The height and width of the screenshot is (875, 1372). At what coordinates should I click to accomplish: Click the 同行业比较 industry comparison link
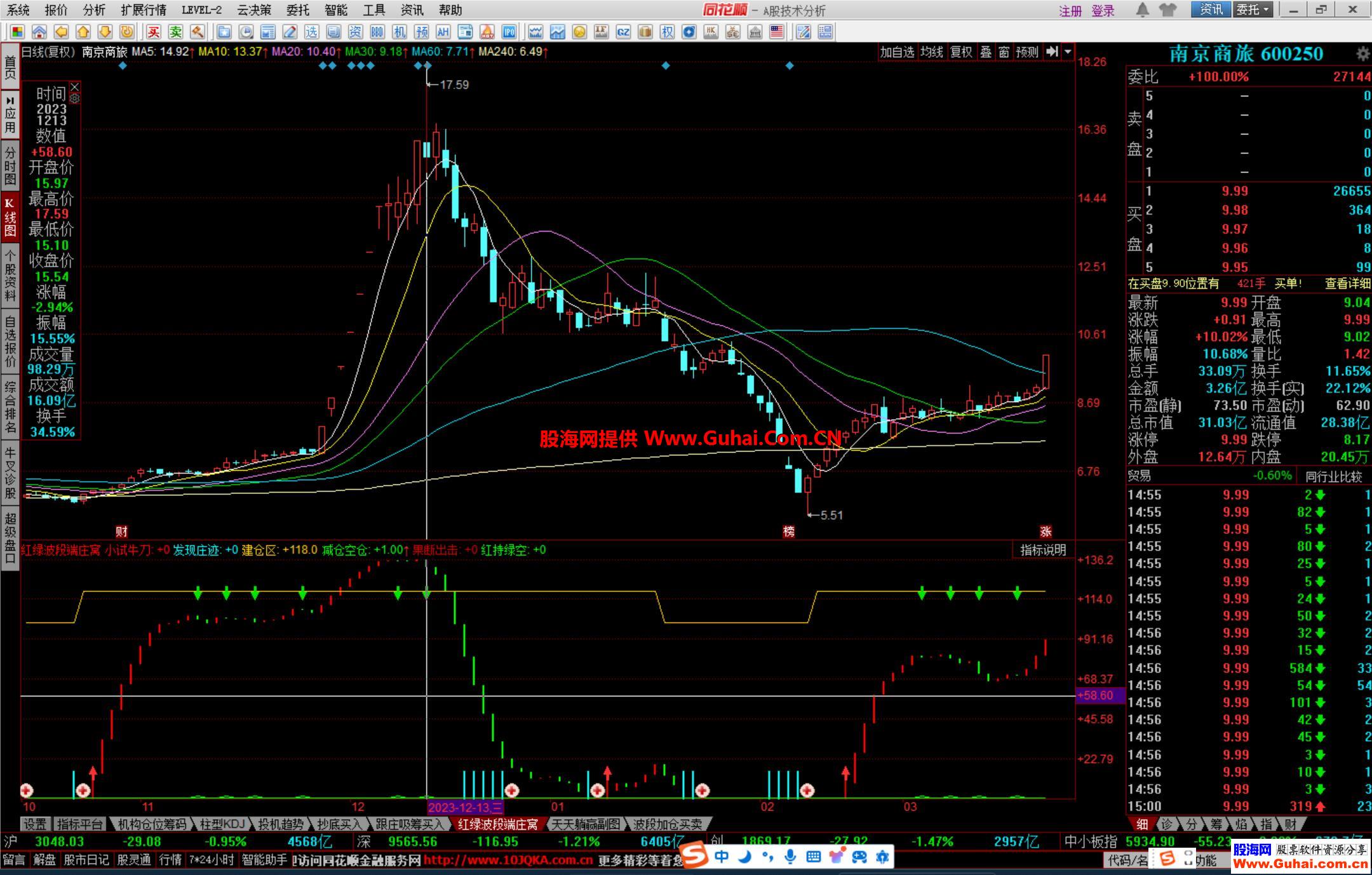pyautogui.click(x=1334, y=476)
